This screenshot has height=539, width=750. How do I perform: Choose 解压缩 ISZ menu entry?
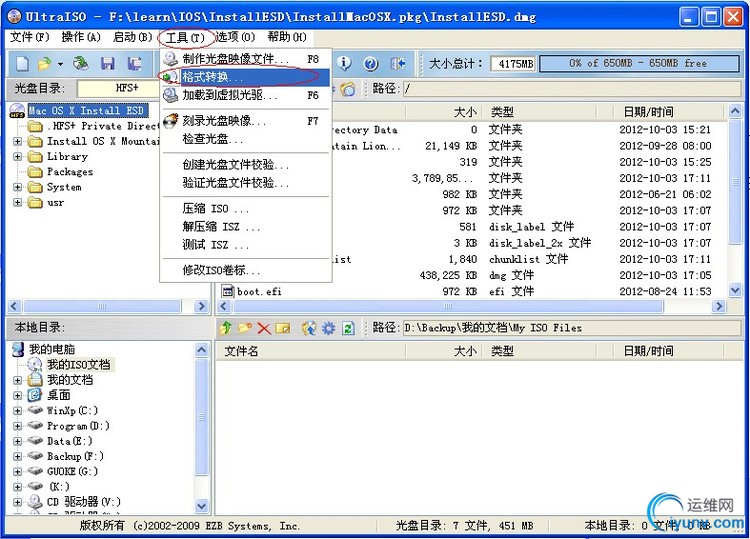(x=245, y=227)
